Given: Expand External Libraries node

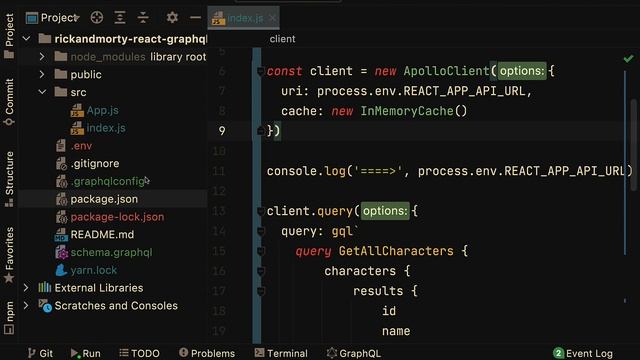Looking at the screenshot, I should click(x=26, y=288).
